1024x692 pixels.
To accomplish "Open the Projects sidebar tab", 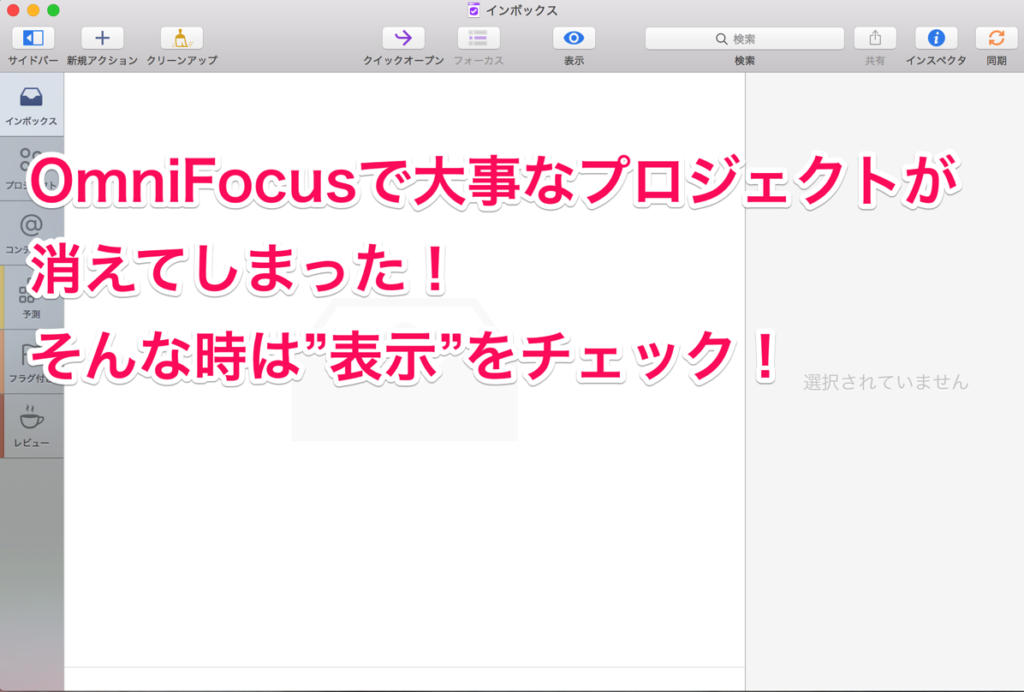I will pyautogui.click(x=31, y=168).
